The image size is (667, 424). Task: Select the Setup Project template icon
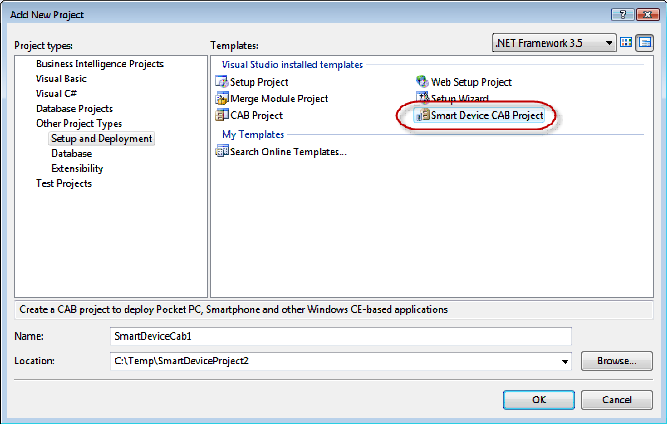click(x=222, y=81)
